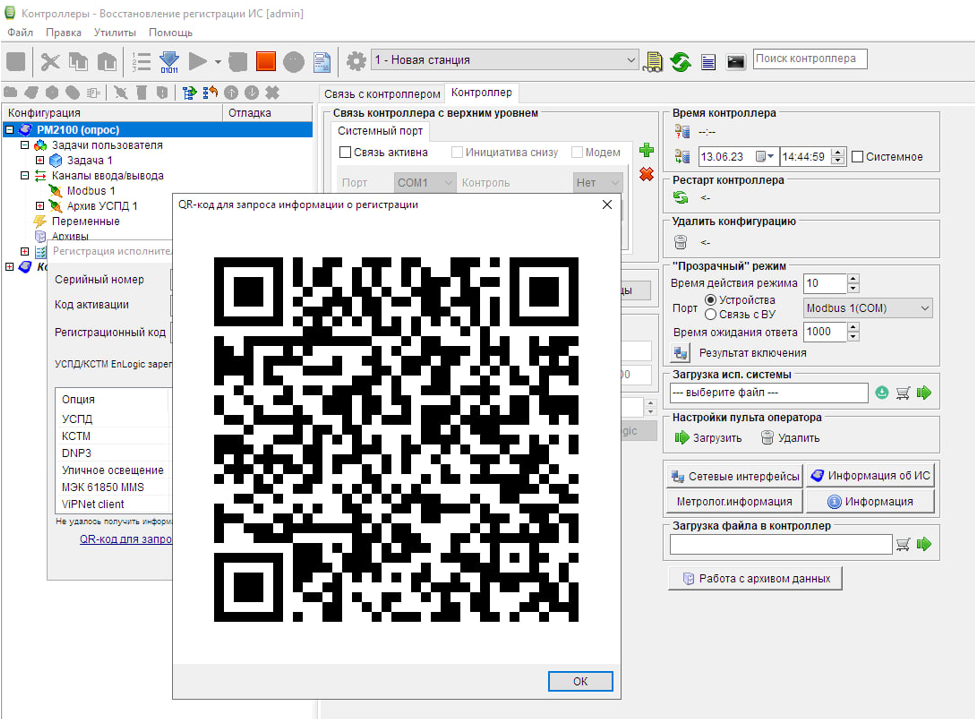Click the Информация об ИС button

[x=871, y=476]
